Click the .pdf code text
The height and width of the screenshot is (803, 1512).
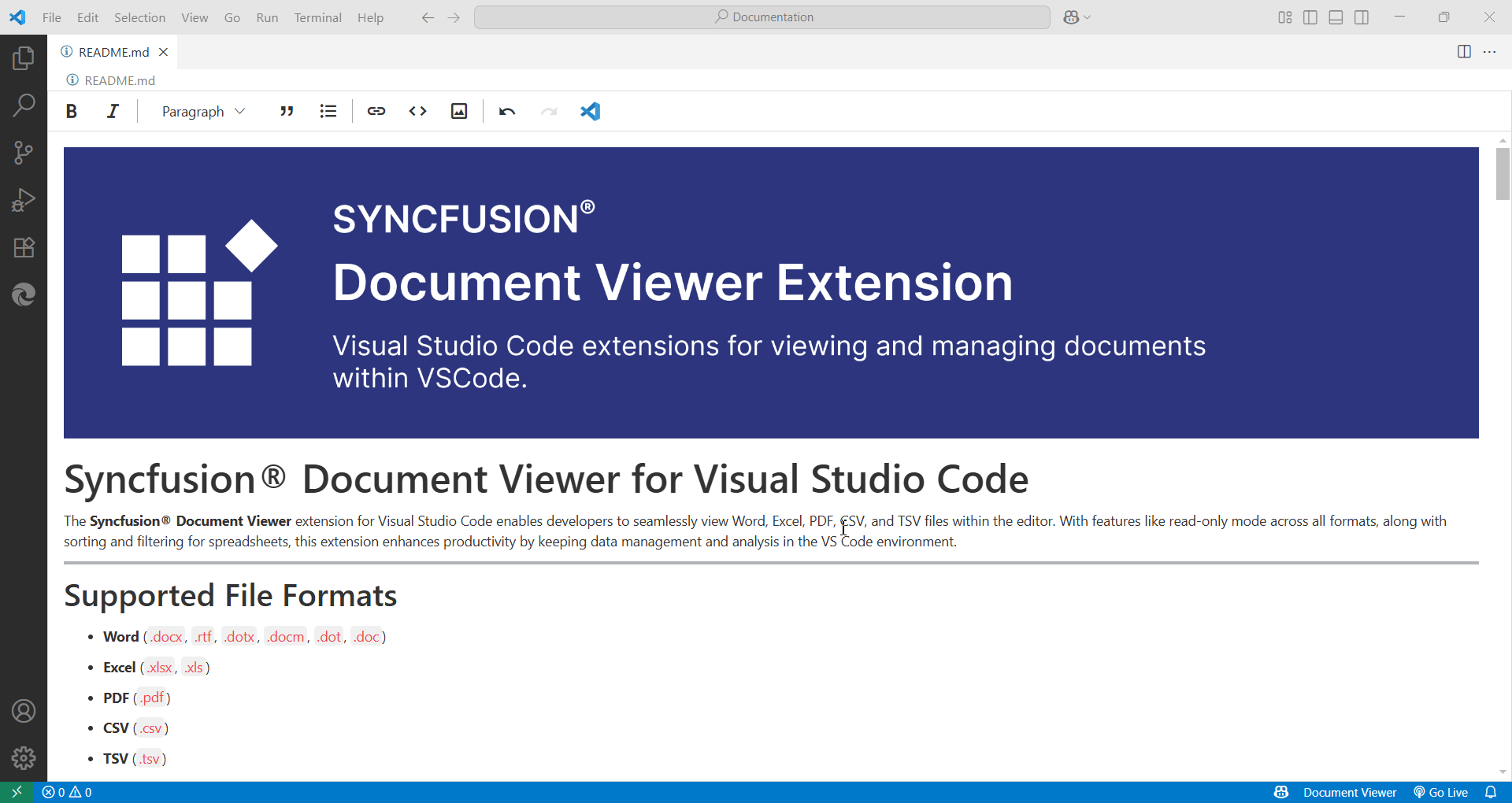click(x=152, y=698)
